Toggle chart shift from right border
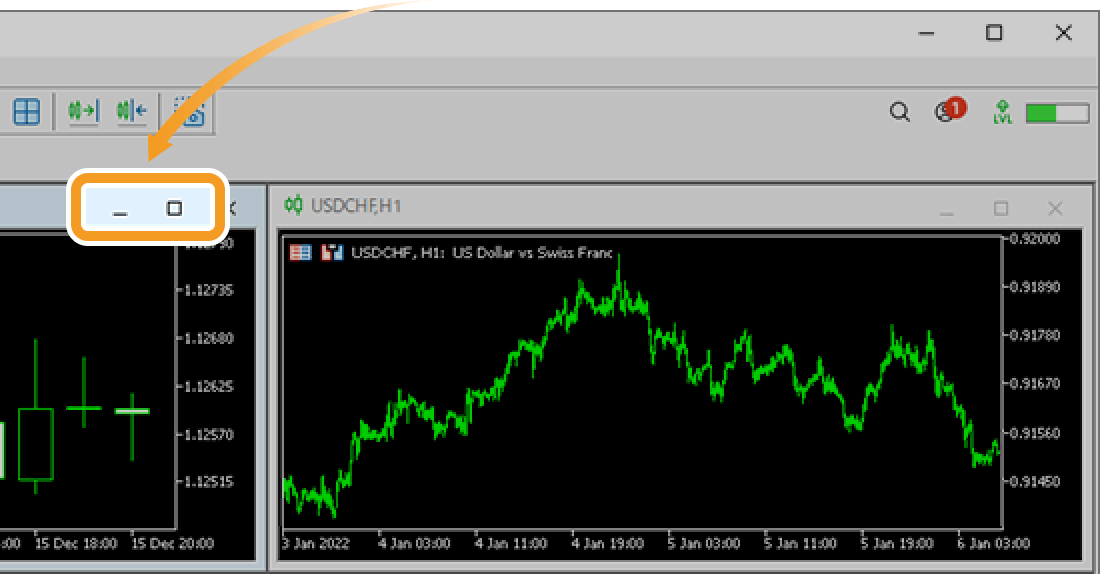The image size is (1100, 574). point(131,111)
